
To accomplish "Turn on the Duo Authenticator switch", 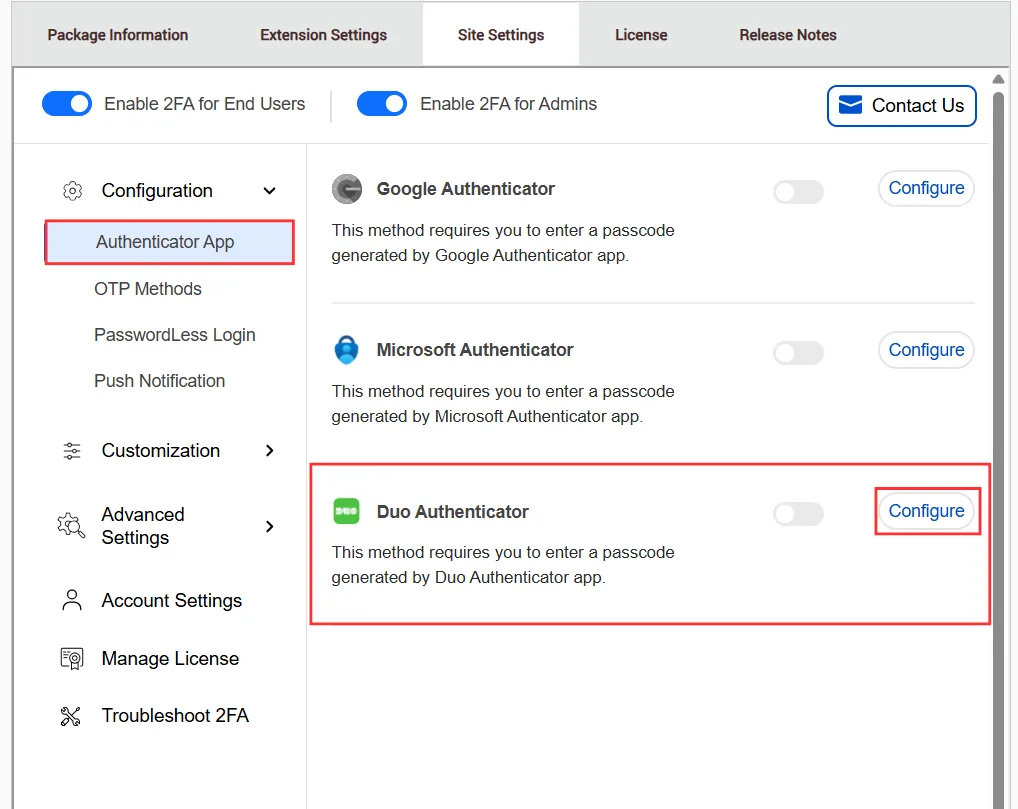I will tap(798, 514).
